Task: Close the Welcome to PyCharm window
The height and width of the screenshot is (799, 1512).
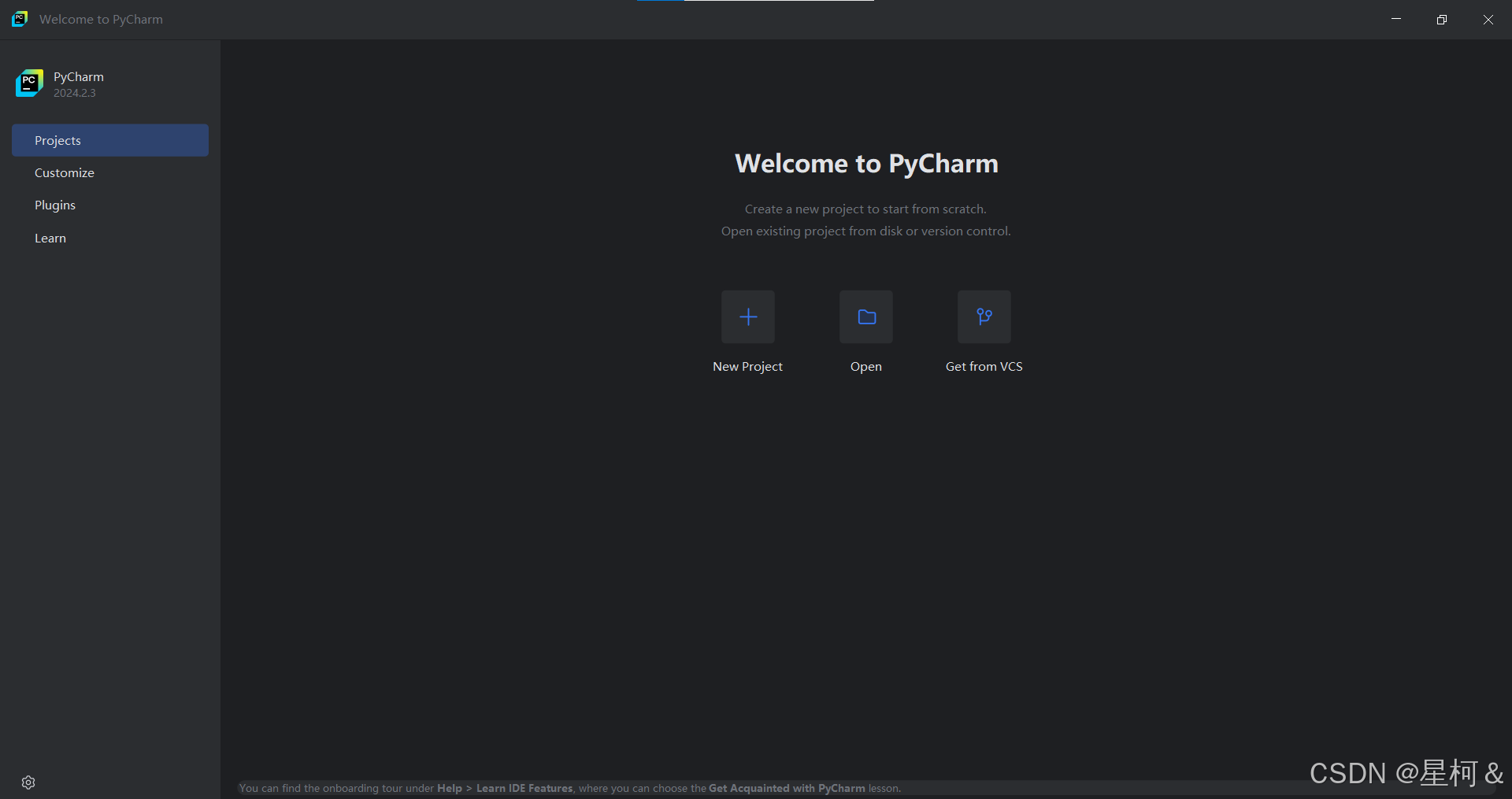Action: tap(1488, 19)
